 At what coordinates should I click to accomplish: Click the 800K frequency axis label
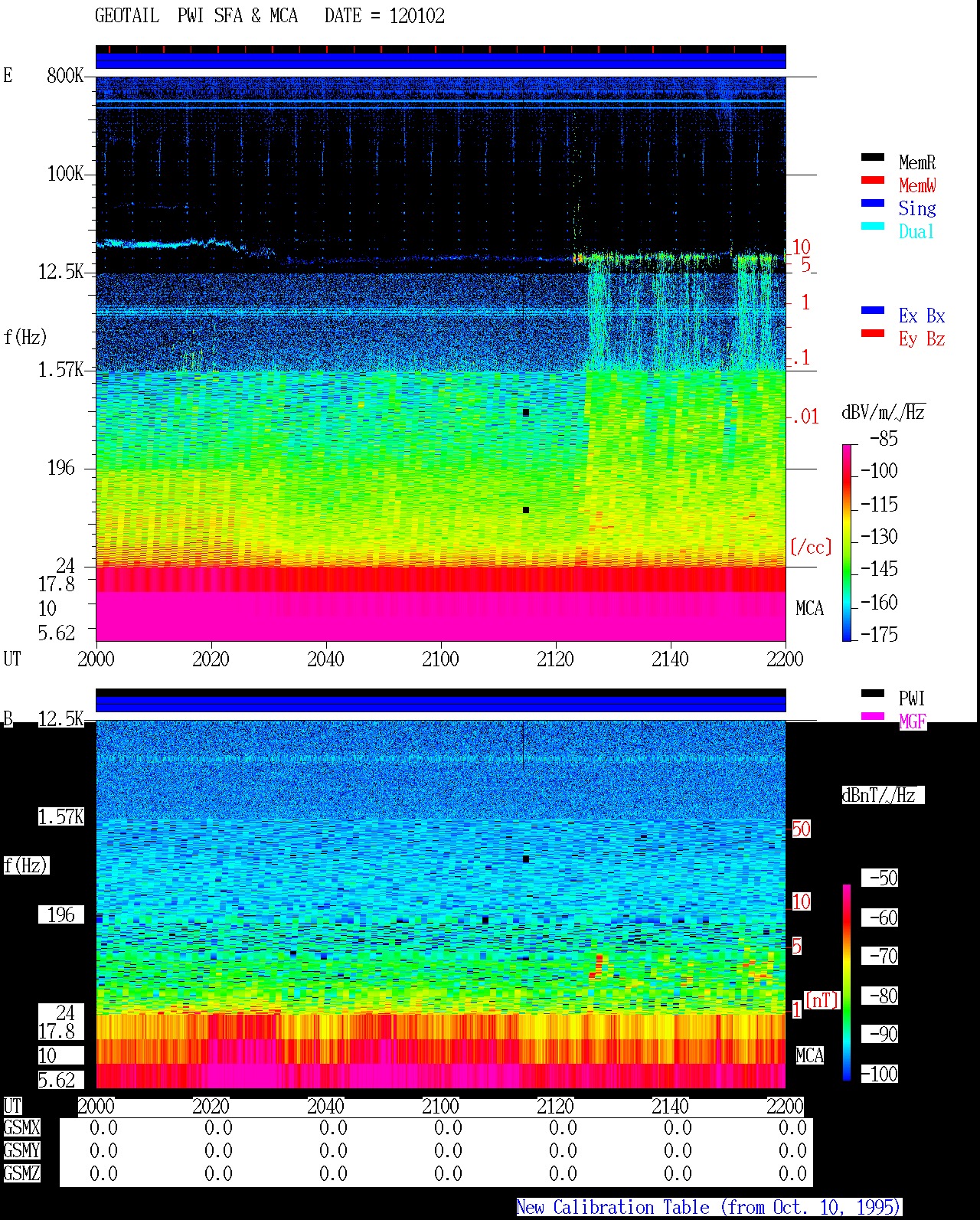point(65,75)
